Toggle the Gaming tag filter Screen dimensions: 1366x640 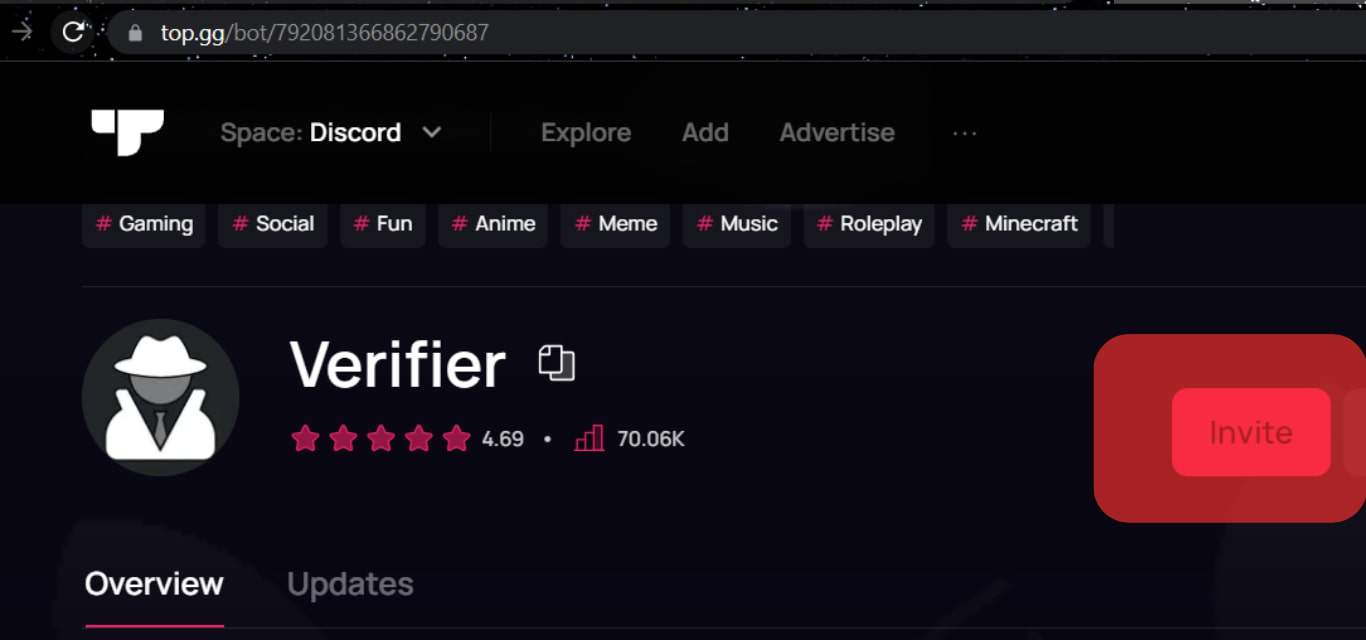tap(143, 224)
